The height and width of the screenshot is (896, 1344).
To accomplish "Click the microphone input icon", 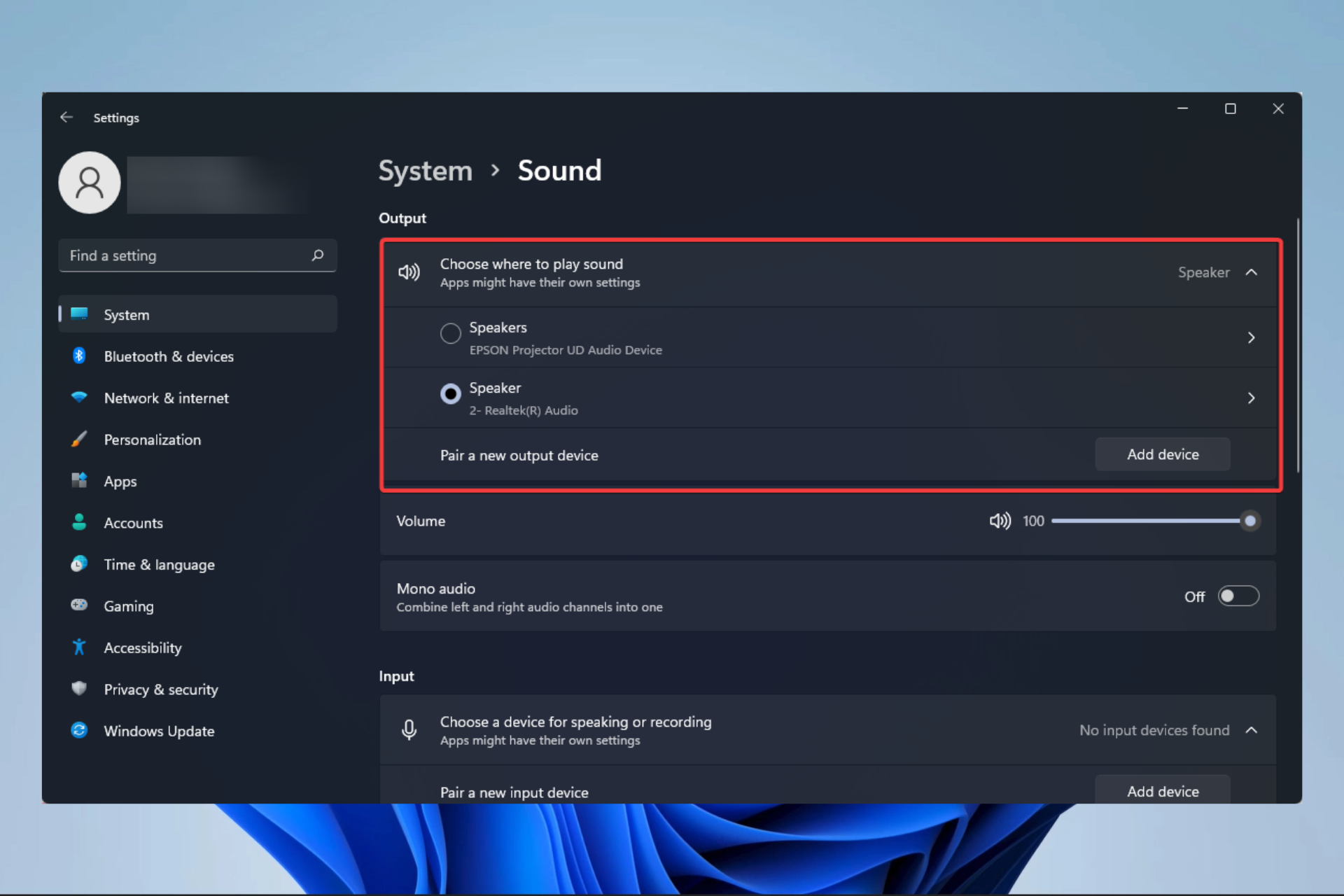I will (x=408, y=729).
